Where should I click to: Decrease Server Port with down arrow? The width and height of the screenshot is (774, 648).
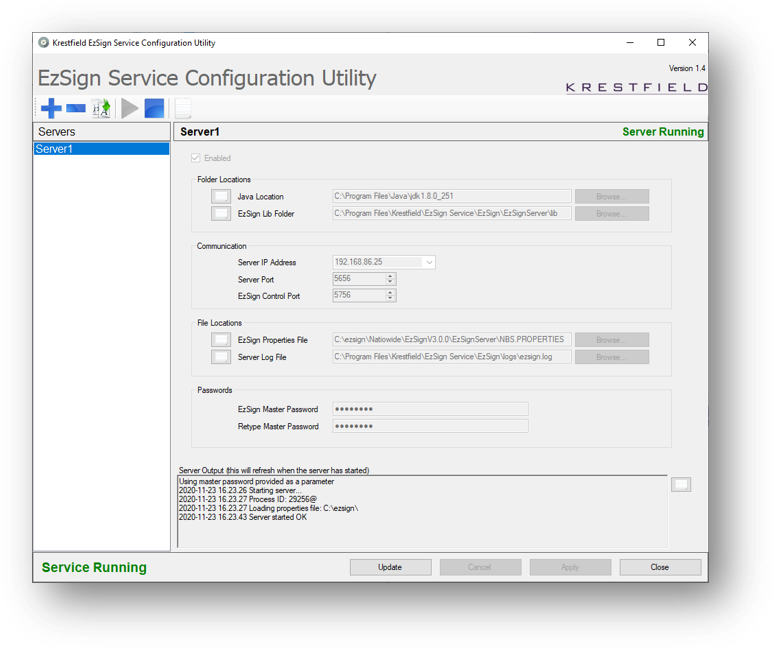pos(390,282)
